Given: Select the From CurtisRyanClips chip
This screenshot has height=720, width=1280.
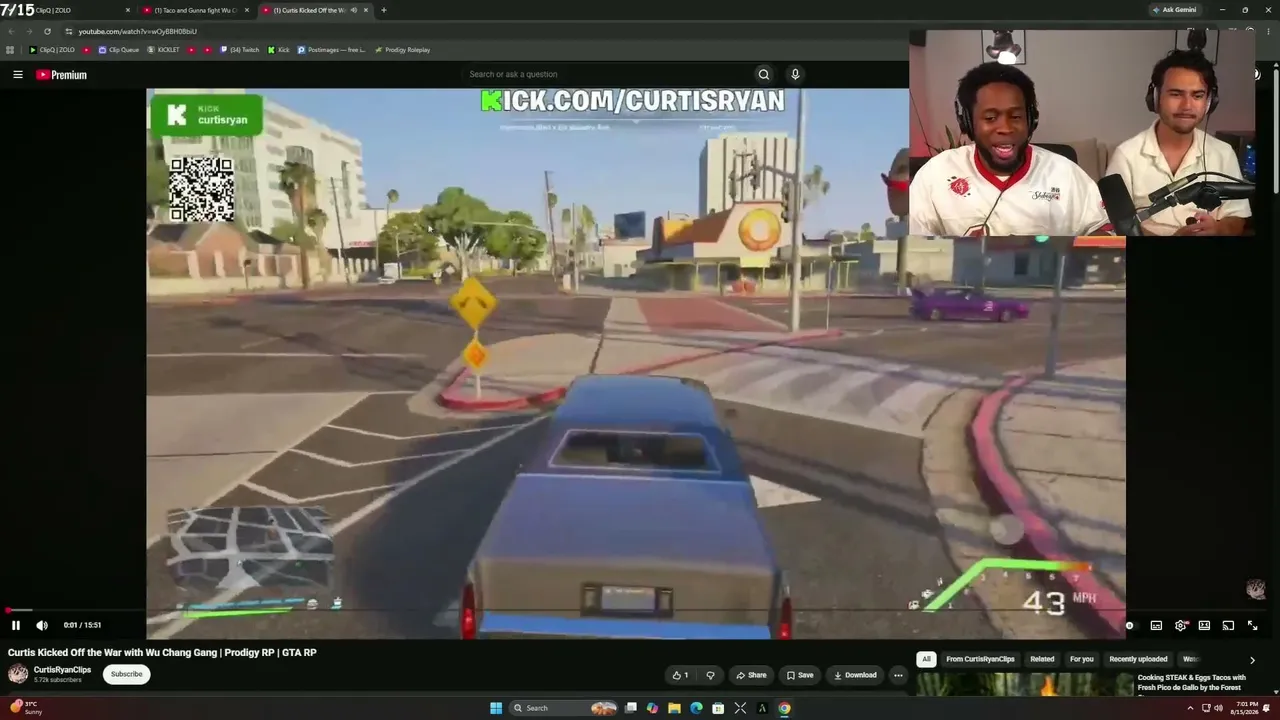Looking at the screenshot, I should pos(980,659).
